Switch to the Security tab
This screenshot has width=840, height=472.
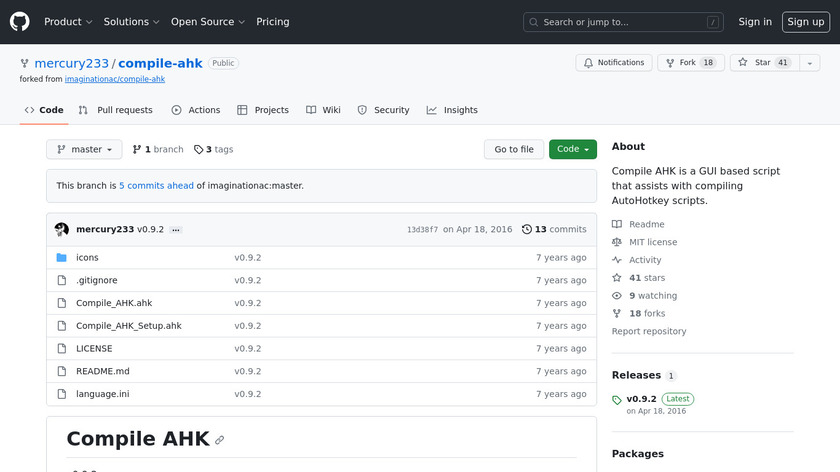(384, 110)
